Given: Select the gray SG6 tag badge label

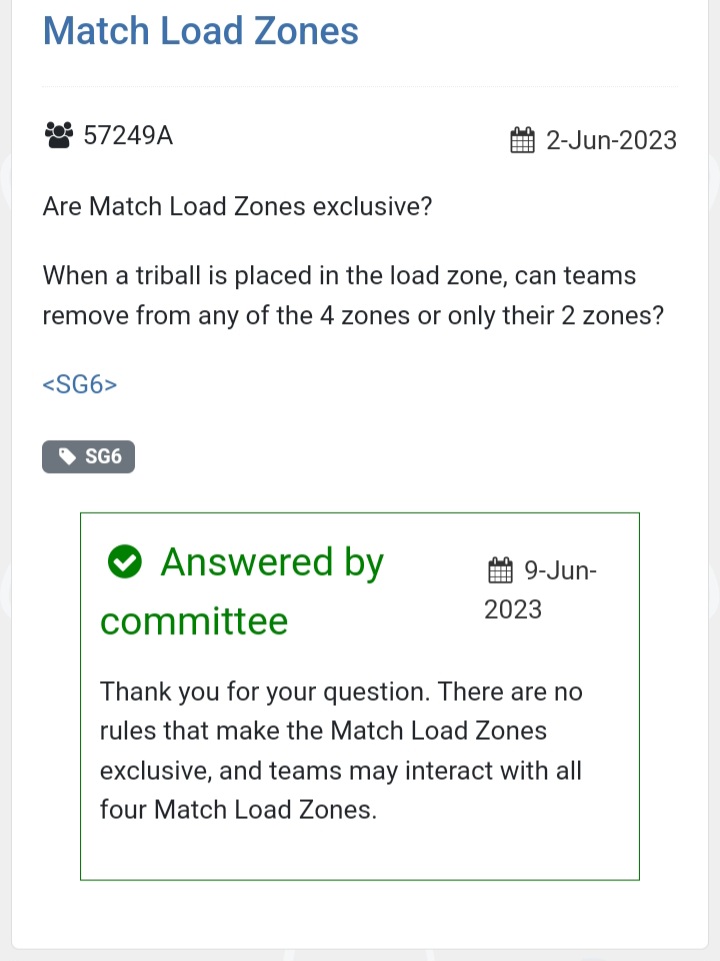Looking at the screenshot, I should (x=103, y=457).
